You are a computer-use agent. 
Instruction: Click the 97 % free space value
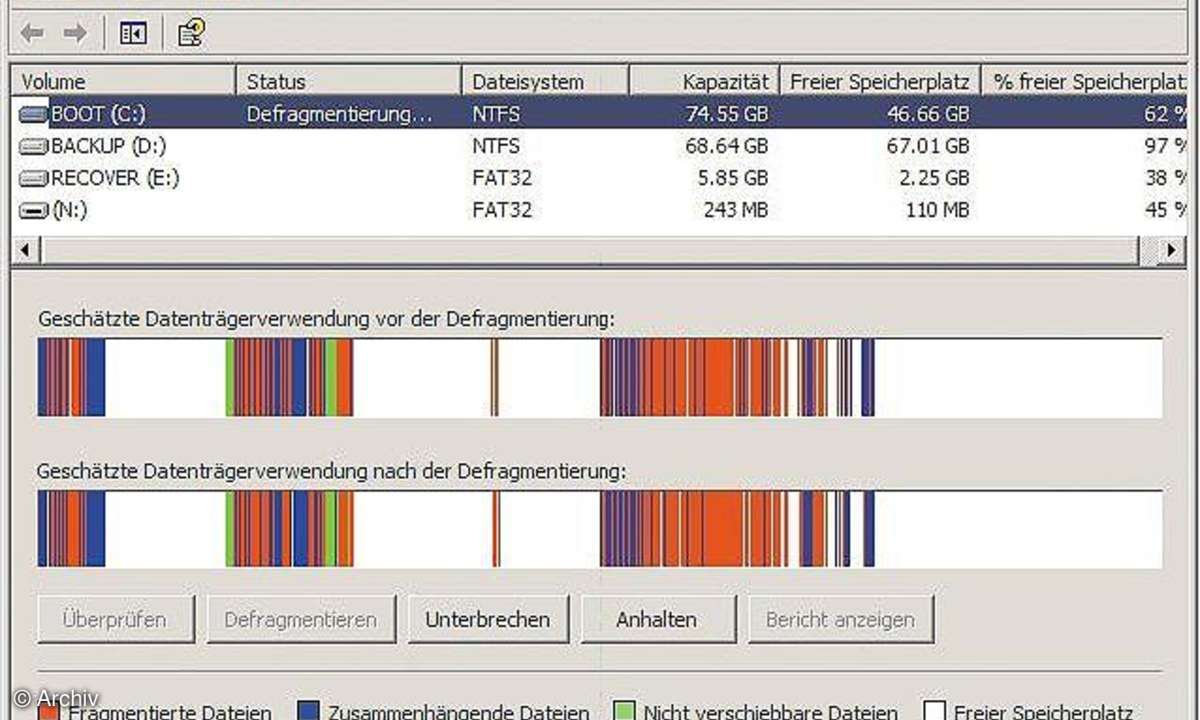click(x=1164, y=147)
